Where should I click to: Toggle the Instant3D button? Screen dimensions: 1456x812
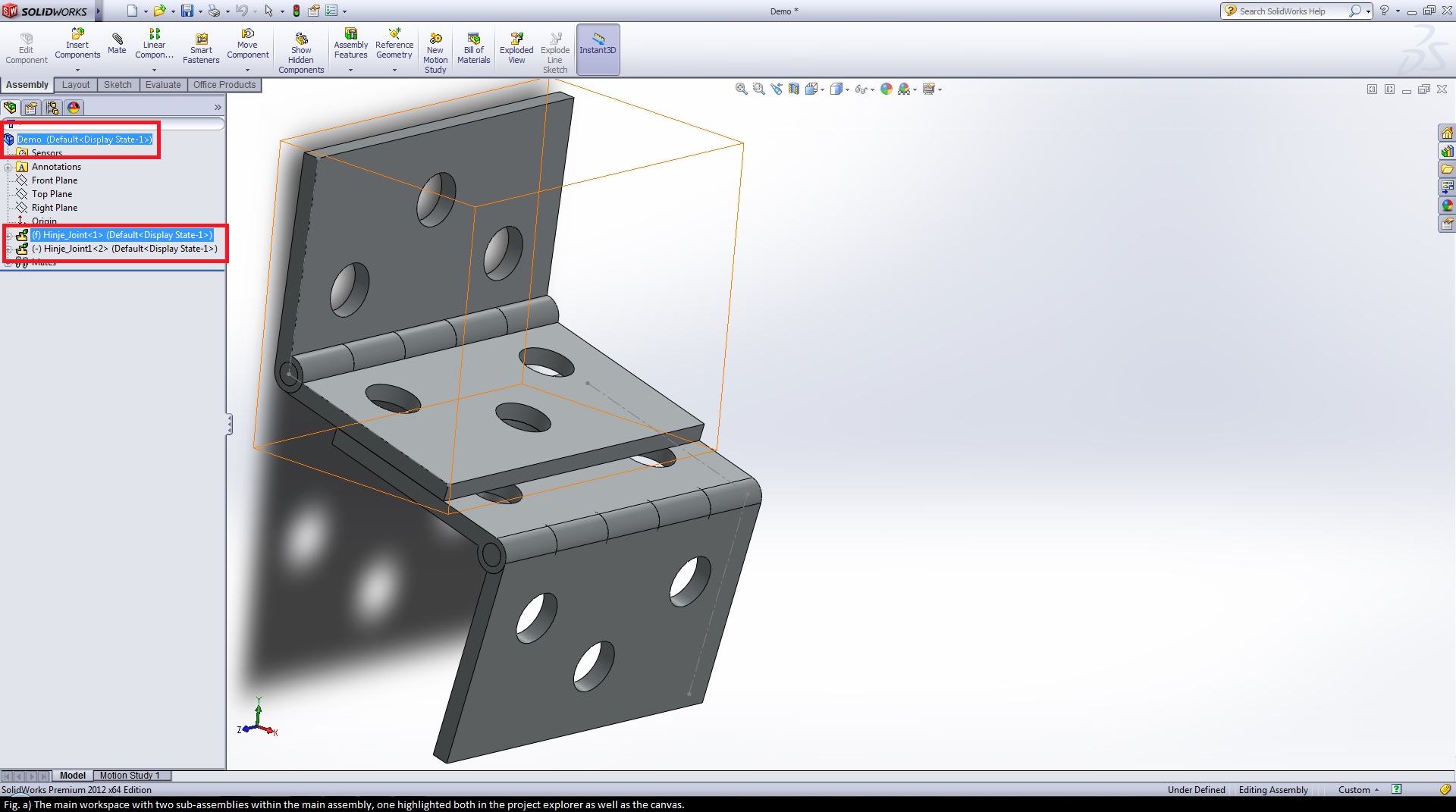[598, 49]
